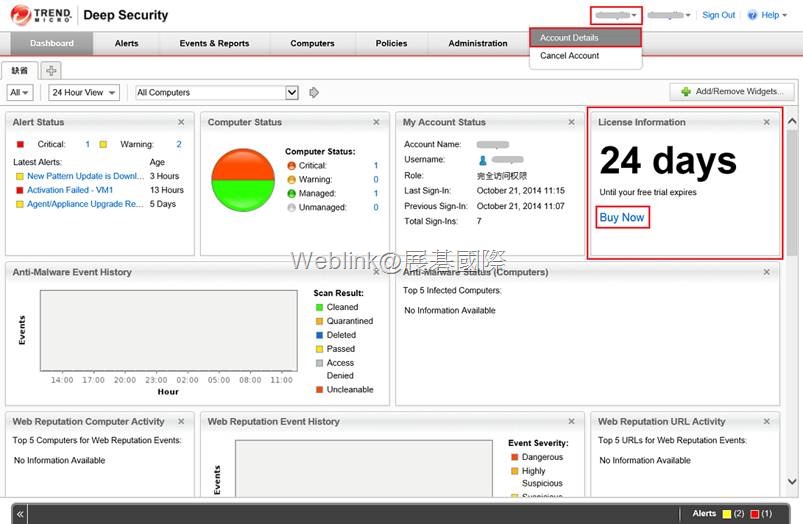This screenshot has width=803, height=524.
Task: Click the Sign Out link
Action: 719,15
